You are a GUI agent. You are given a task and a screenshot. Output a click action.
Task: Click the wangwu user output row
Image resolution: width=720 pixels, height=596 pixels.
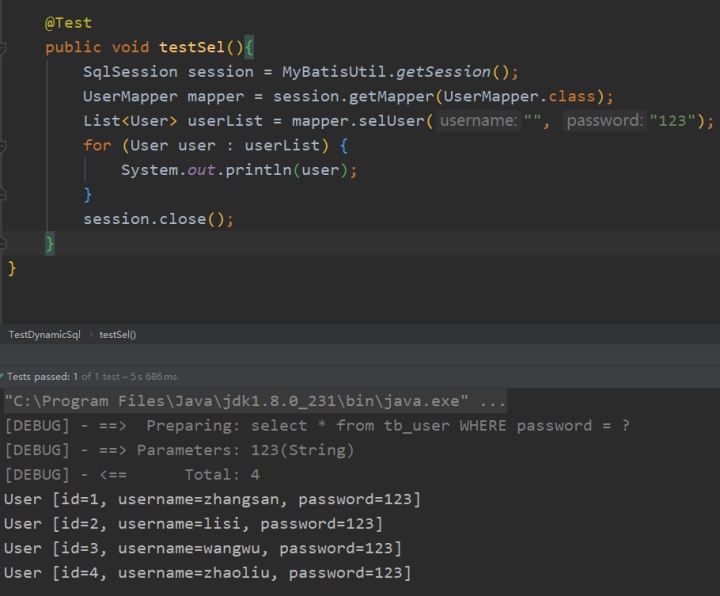(x=202, y=549)
